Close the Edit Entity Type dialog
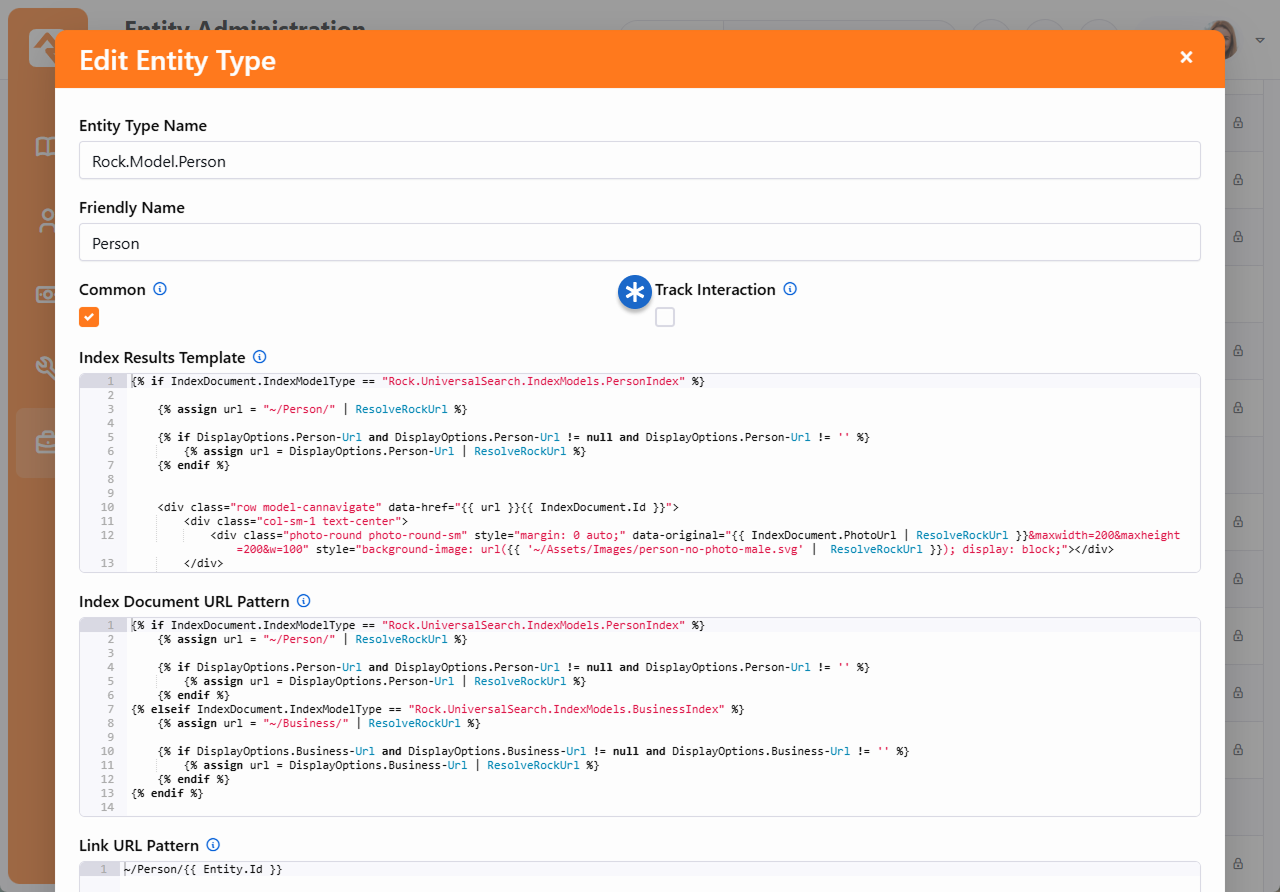This screenshot has width=1280, height=892. point(1186,57)
